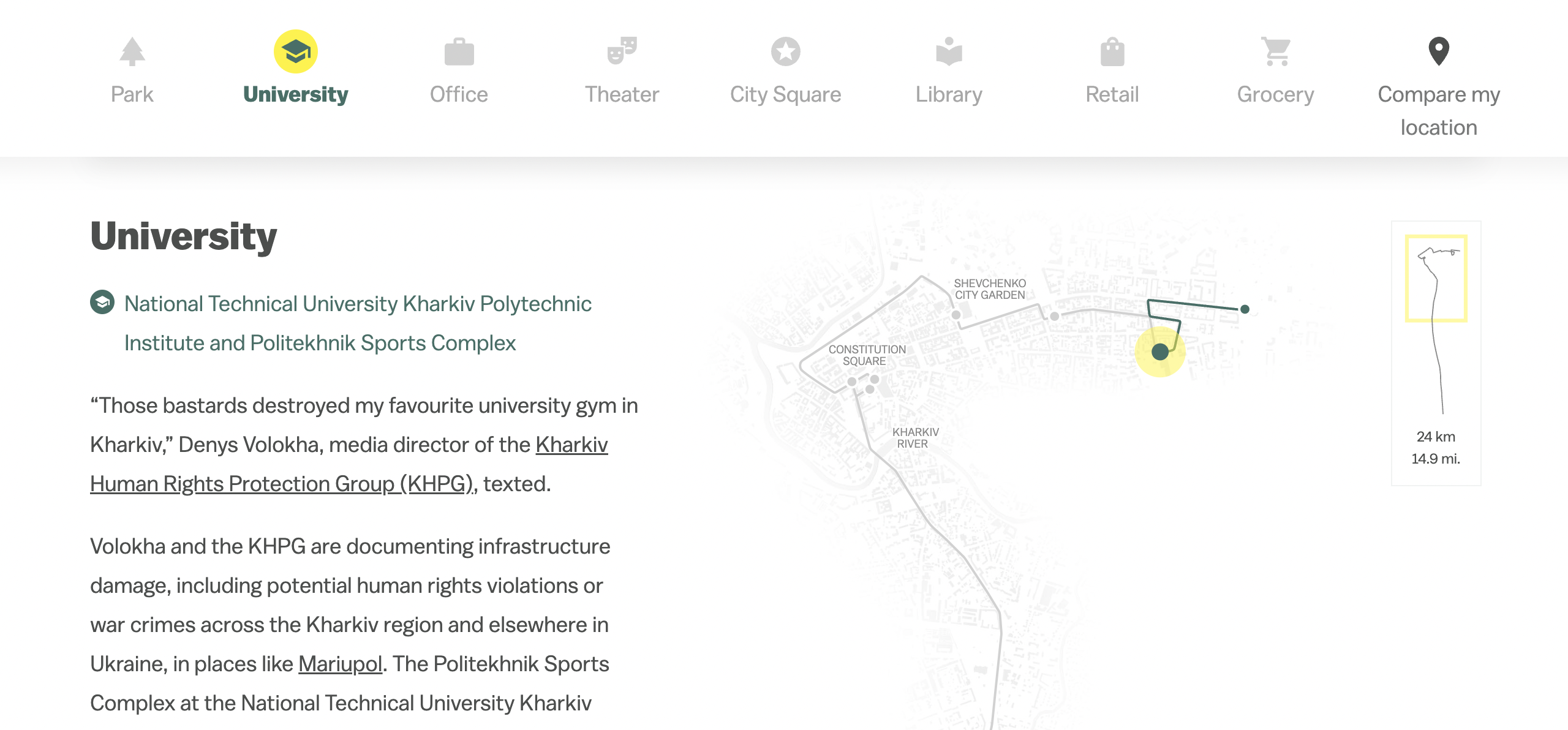Click the Shevchenko City Garden map marker
The width and height of the screenshot is (1568, 730).
(x=956, y=315)
